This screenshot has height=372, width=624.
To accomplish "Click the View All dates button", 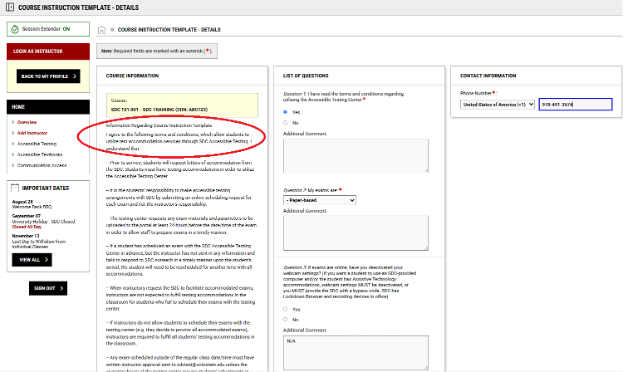I will pos(32,260).
